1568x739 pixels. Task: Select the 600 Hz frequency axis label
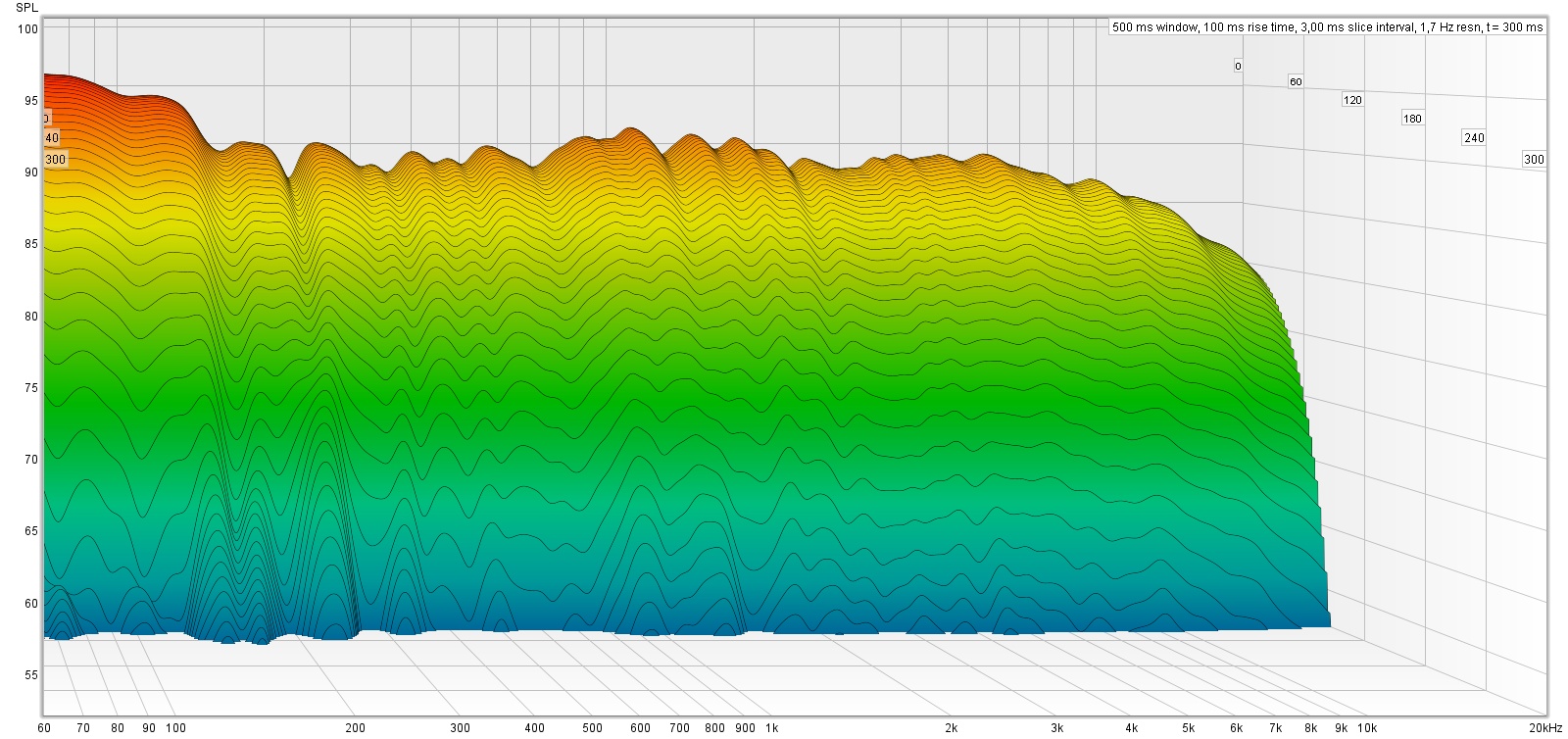click(x=640, y=728)
